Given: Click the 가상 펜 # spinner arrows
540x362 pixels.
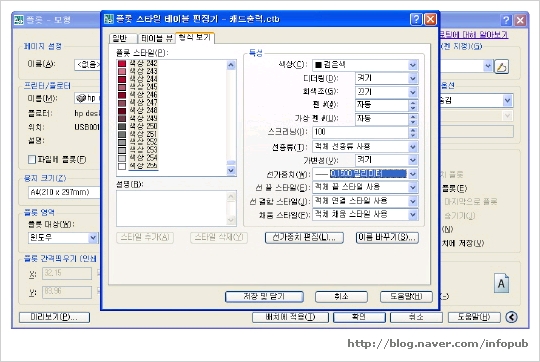Looking at the screenshot, I should pos(413,119).
